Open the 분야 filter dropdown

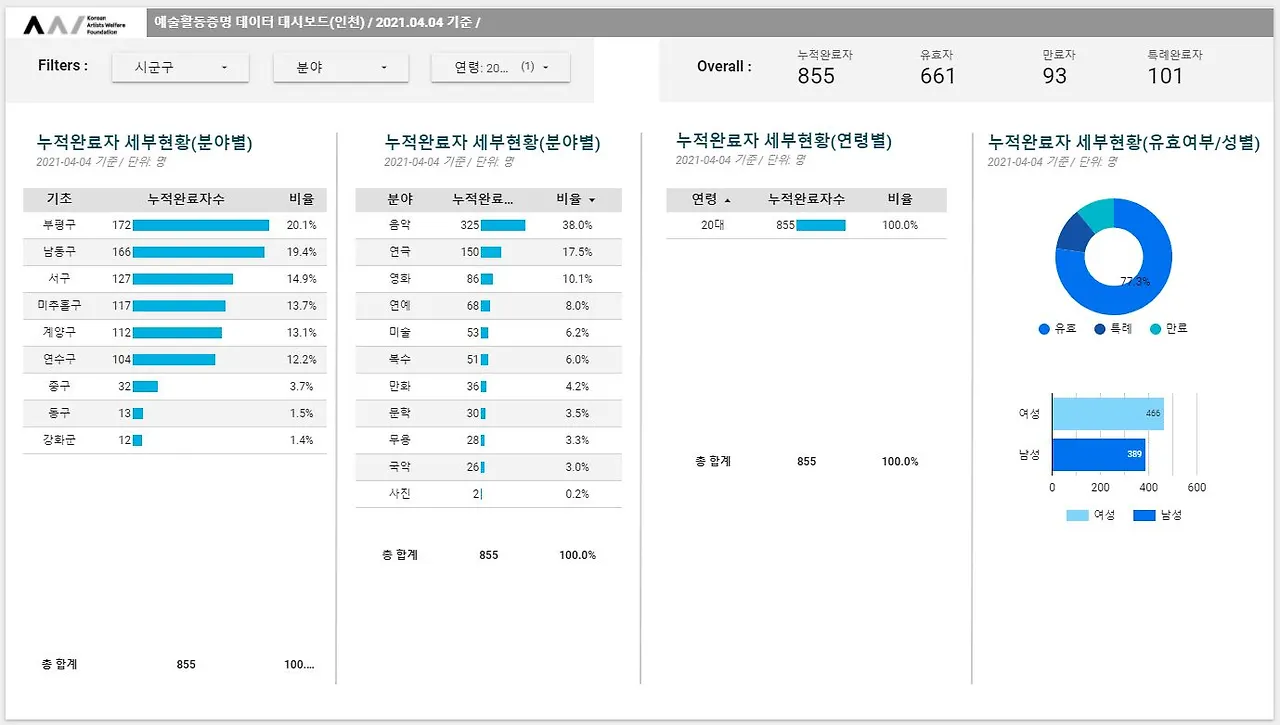pos(341,67)
